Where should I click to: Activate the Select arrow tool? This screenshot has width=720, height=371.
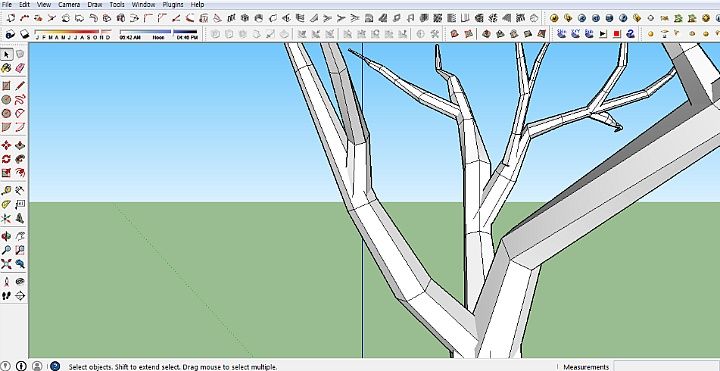click(6, 55)
